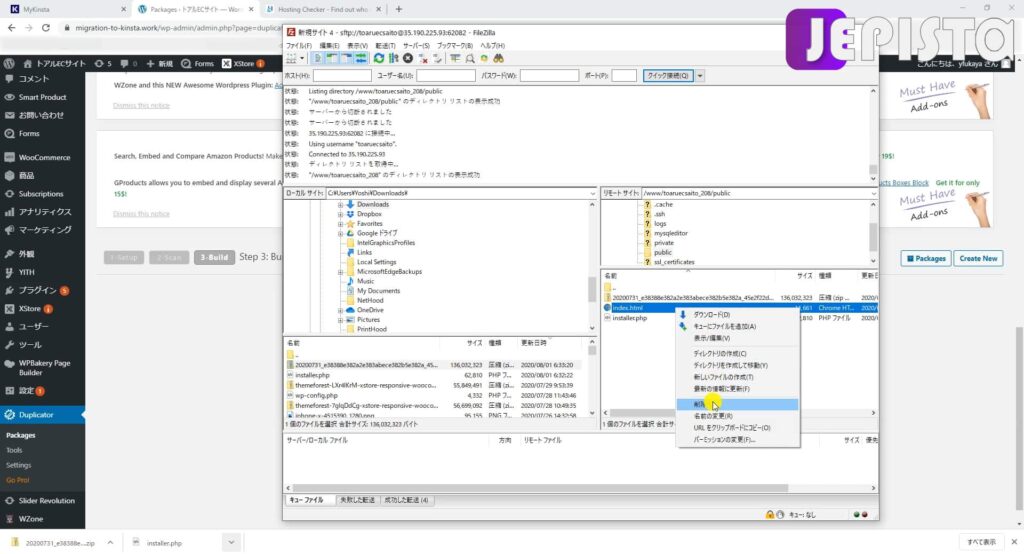Select wp-config.php in the local file list
This screenshot has height=554, width=1024.
[x=316, y=395]
